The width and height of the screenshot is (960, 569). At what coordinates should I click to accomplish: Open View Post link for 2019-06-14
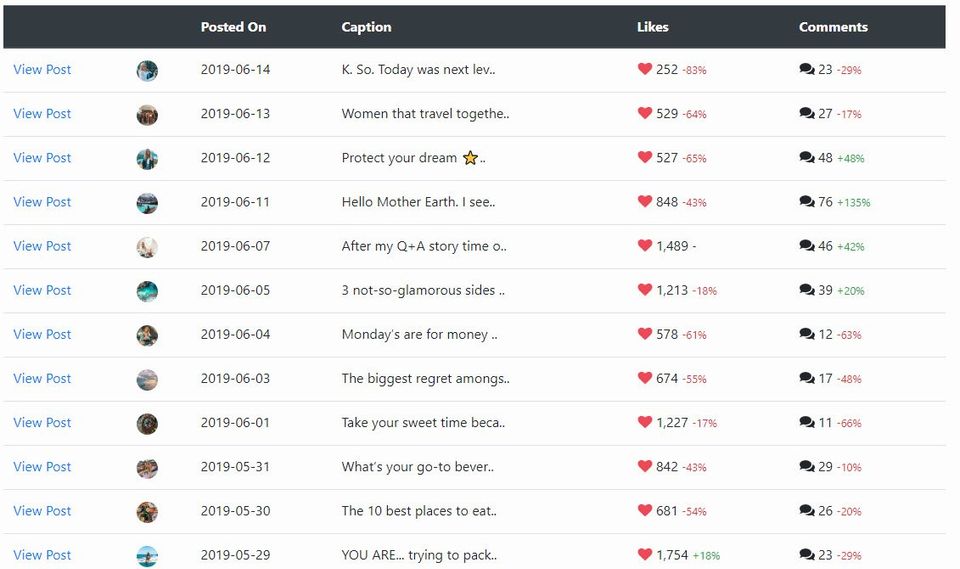point(42,69)
